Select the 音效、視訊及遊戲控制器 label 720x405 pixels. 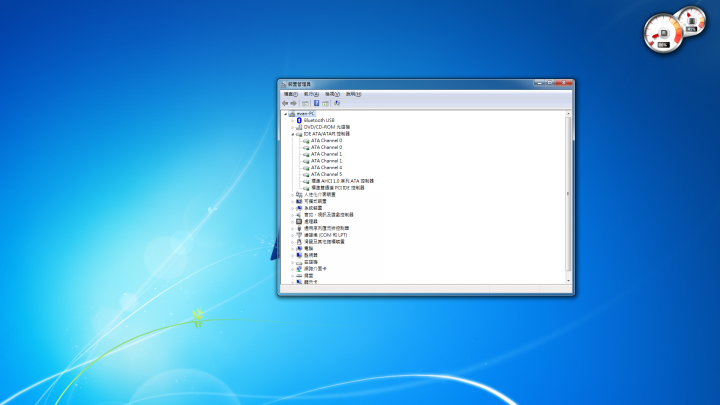(x=329, y=215)
